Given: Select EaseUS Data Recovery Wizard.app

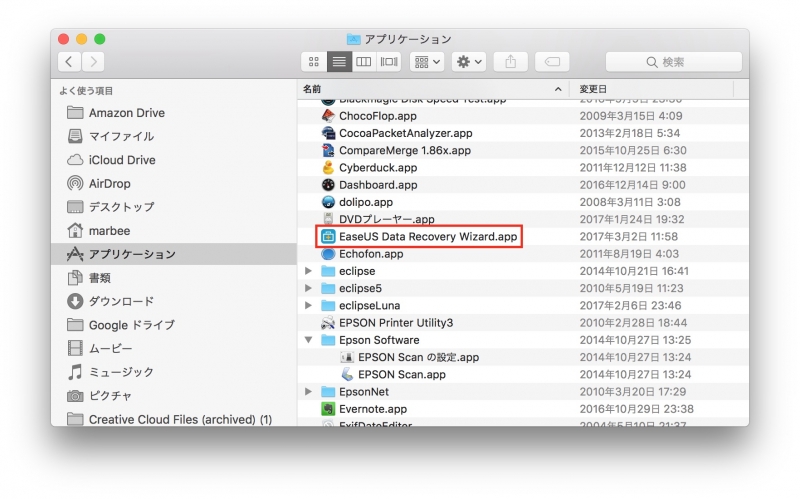Looking at the screenshot, I should click(x=428, y=237).
